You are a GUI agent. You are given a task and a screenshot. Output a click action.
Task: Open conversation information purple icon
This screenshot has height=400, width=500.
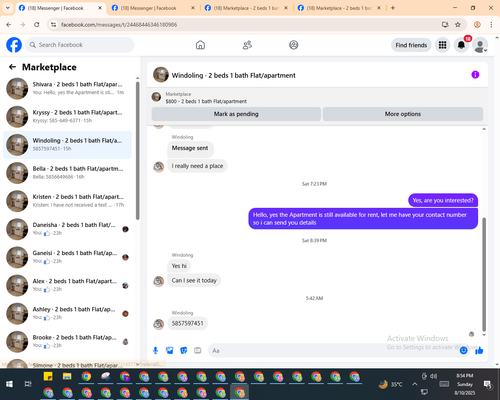click(475, 75)
